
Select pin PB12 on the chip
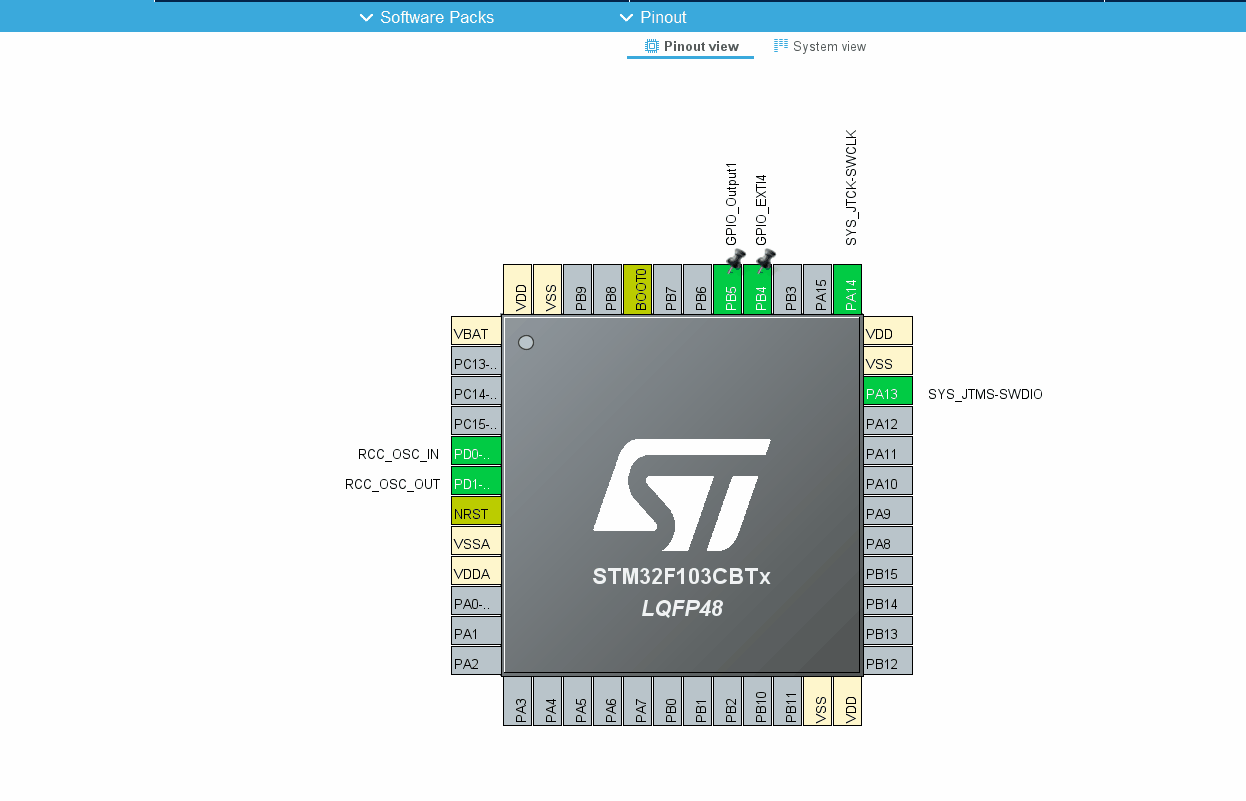[888, 661]
